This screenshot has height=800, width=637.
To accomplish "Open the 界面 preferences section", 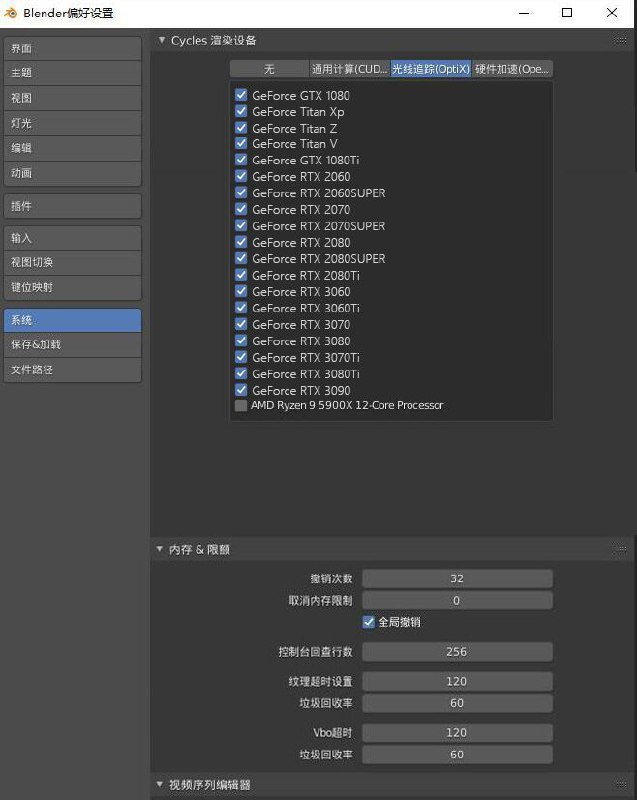I will (x=72, y=48).
